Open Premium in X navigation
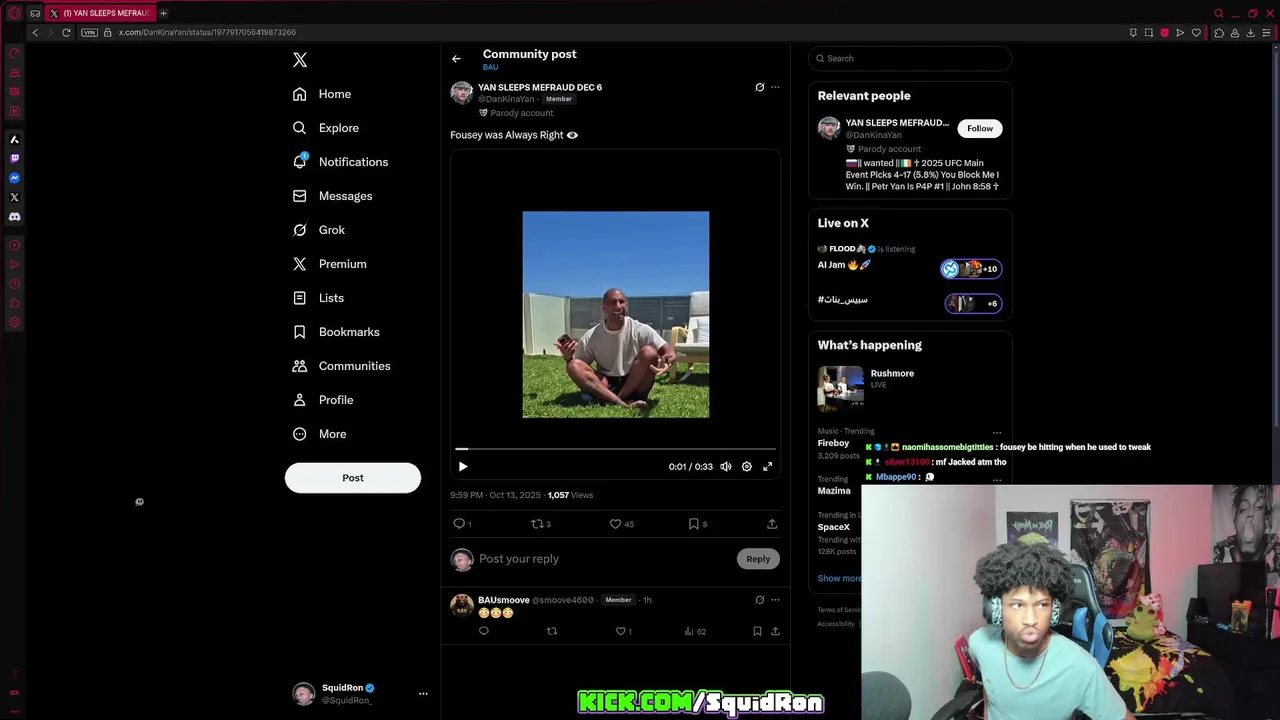1280x720 pixels. 330,264
